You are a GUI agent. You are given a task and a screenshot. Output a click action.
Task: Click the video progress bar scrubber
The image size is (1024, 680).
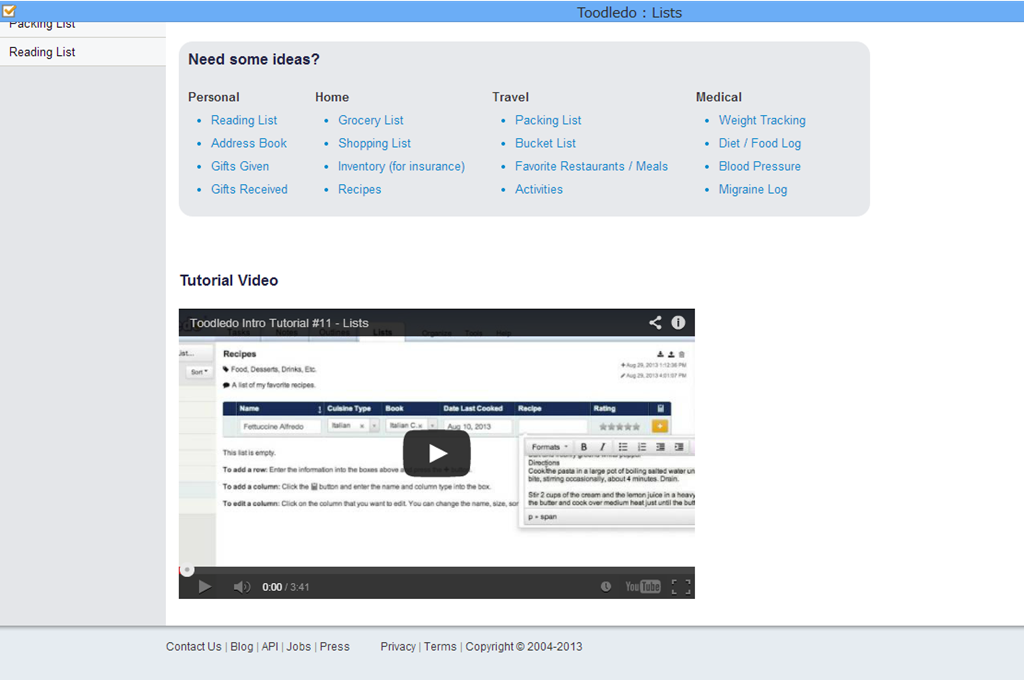click(187, 570)
